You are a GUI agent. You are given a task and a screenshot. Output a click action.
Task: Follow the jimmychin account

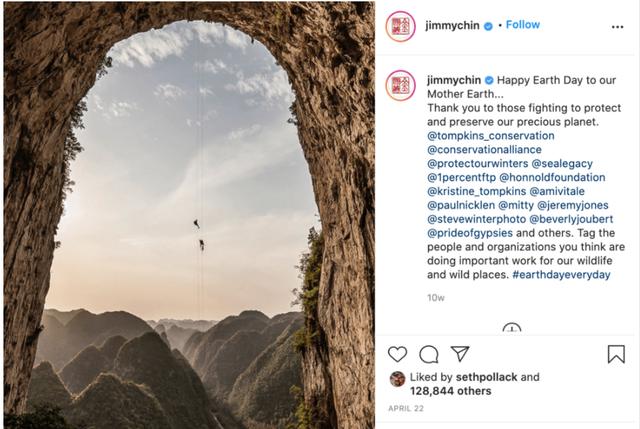(522, 25)
